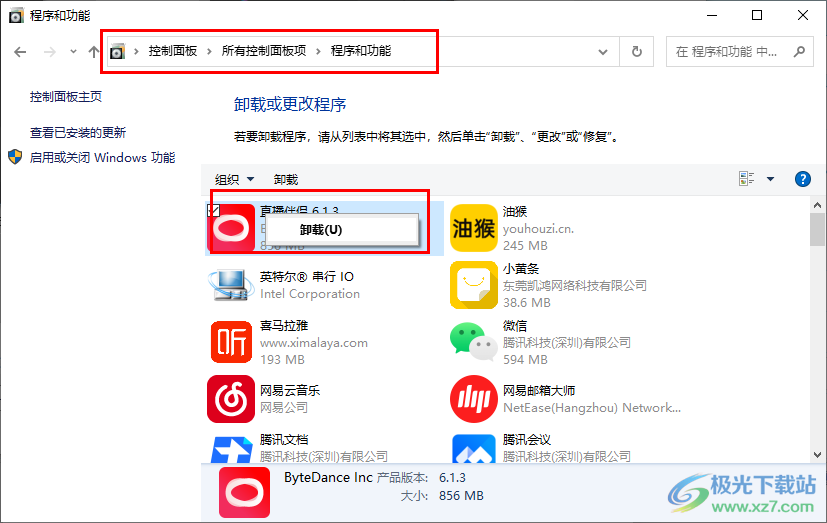Image resolution: width=827 pixels, height=523 pixels.
Task: Click the details pane 直播伴侣 icon
Action: click(x=244, y=492)
